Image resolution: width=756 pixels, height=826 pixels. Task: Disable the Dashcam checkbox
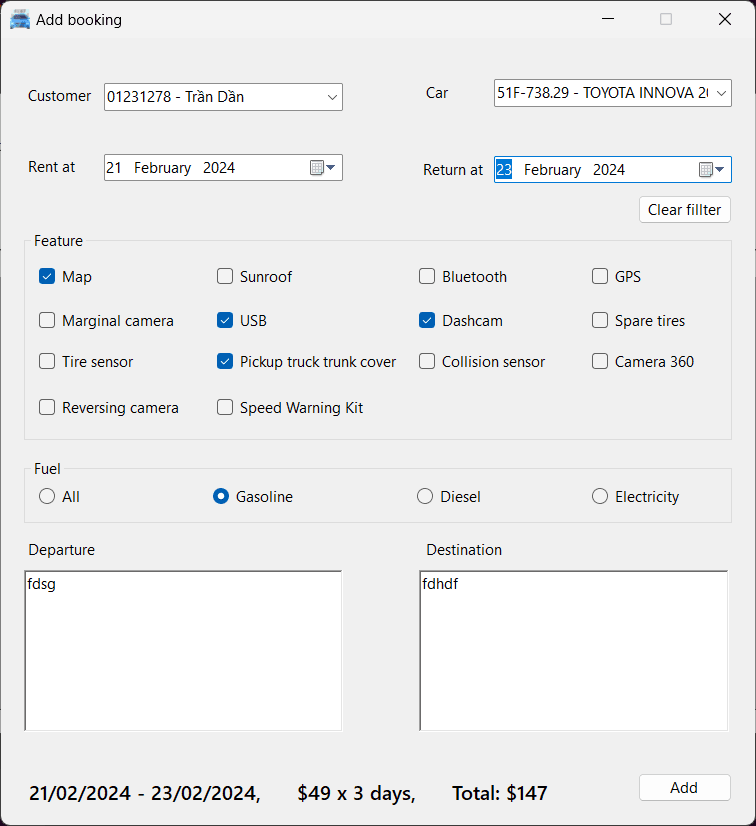427,321
